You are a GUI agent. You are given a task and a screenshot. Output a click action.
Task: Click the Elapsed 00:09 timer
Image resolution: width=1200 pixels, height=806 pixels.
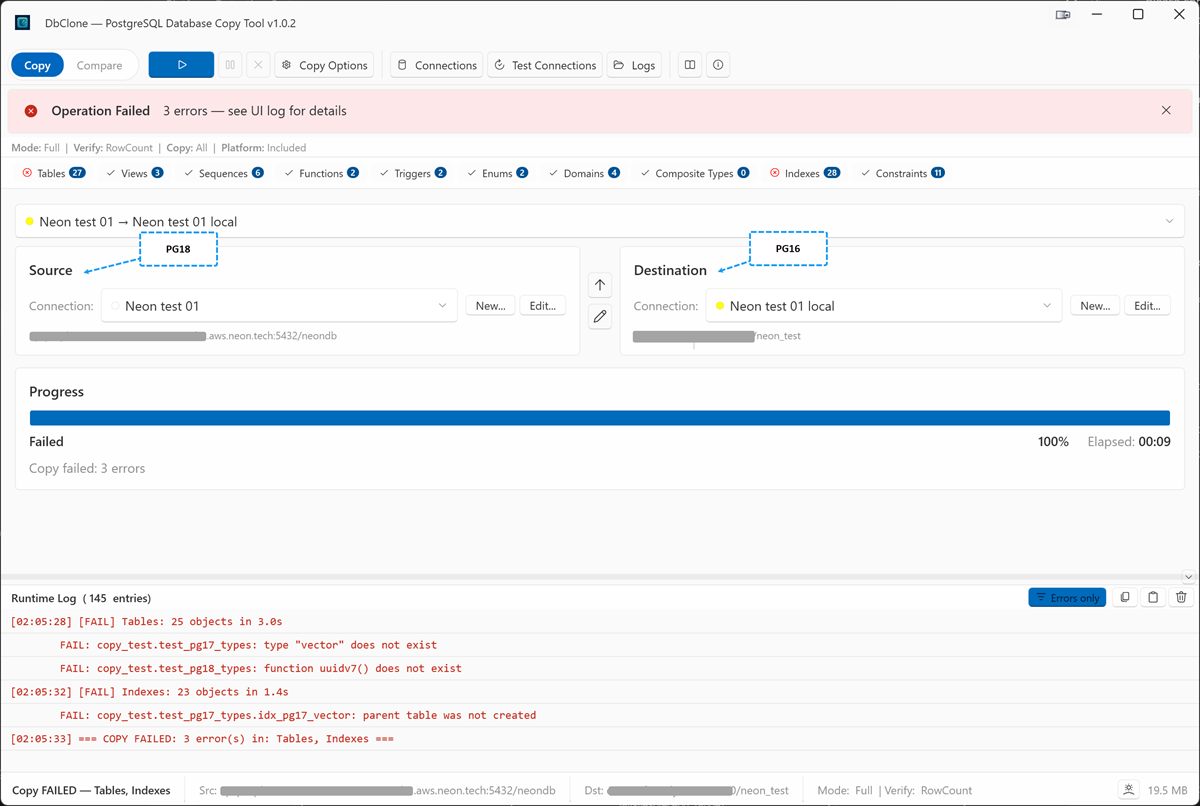1129,441
